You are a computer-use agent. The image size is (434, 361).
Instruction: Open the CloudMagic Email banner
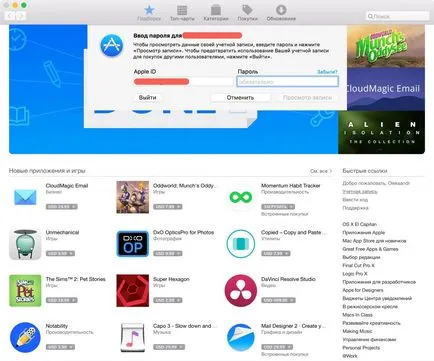[386, 89]
